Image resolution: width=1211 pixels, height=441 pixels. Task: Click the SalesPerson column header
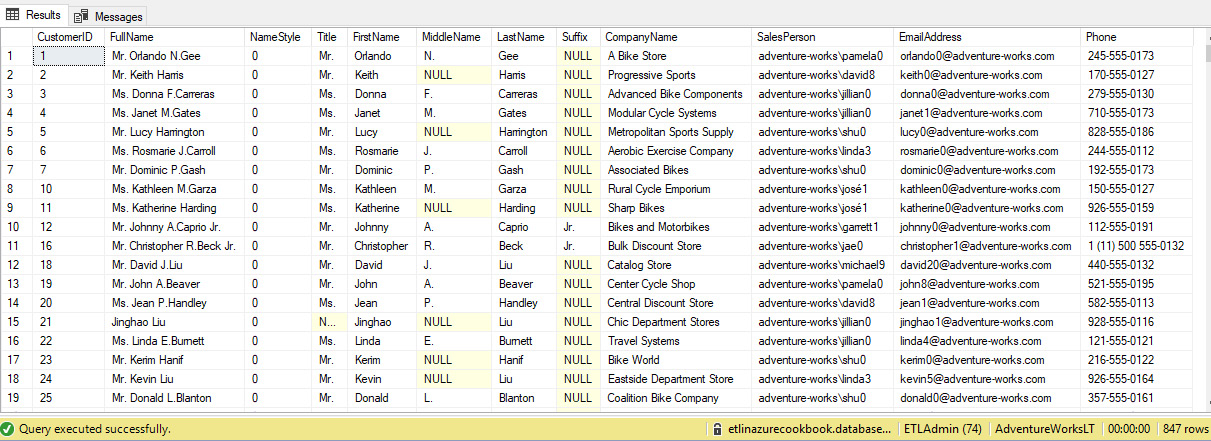pos(823,37)
